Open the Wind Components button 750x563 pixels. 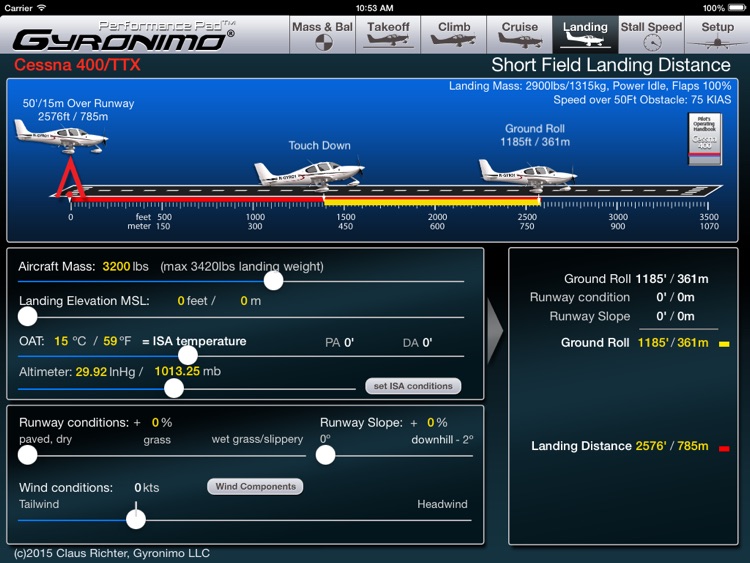tap(255, 486)
